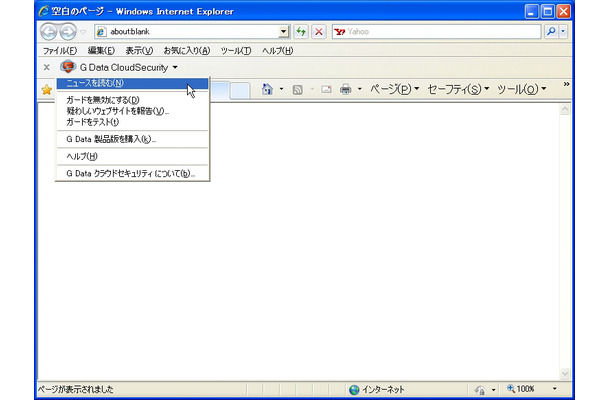Select ガードを無効にする(D) entry
This screenshot has width=610, height=400.
132,100
